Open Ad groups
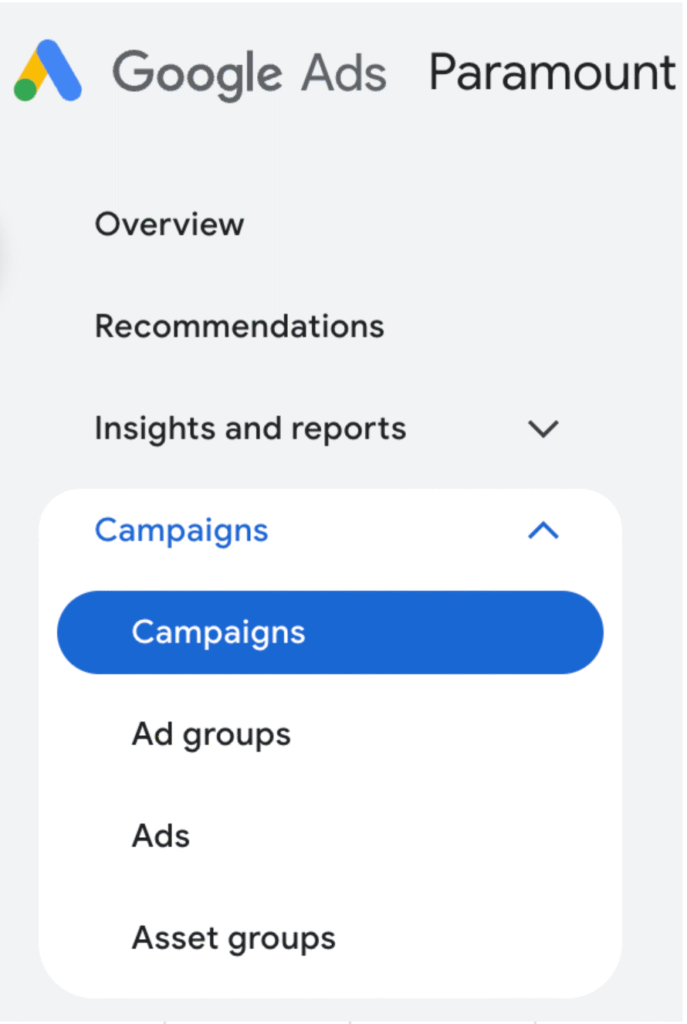 (212, 735)
